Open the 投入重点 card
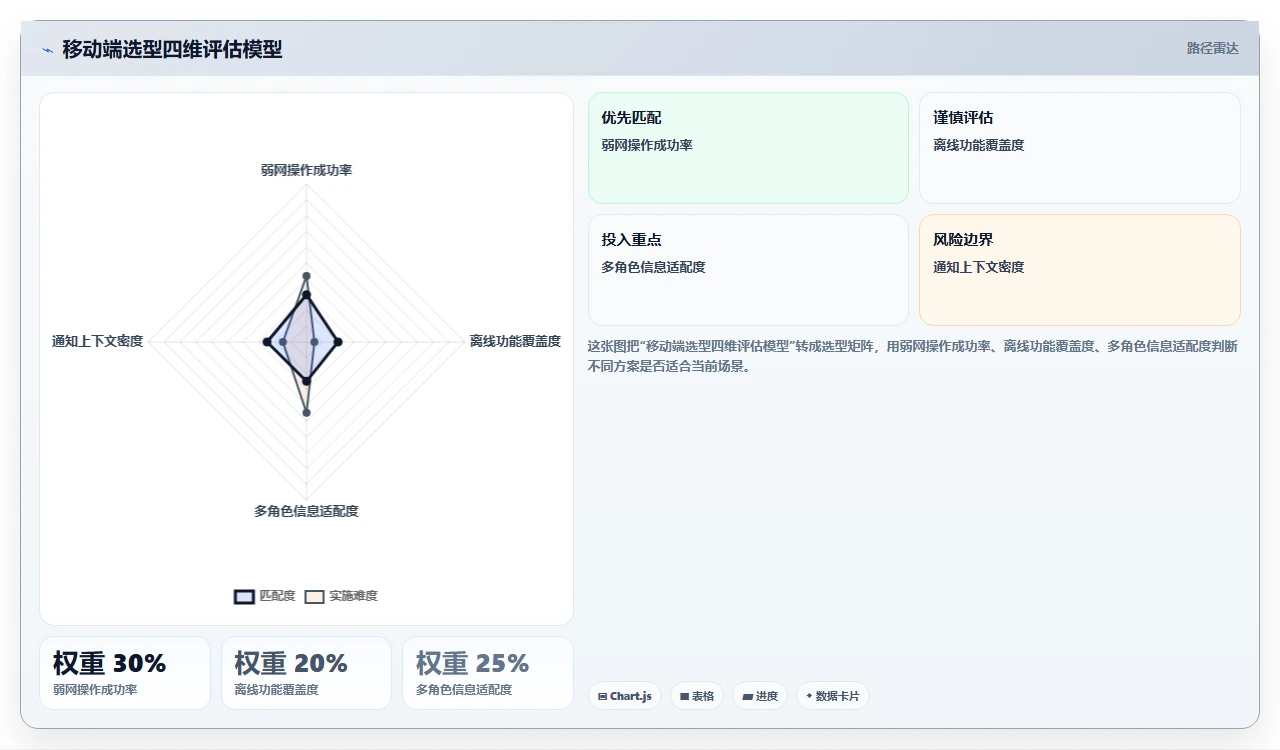The width and height of the screenshot is (1280, 750). 748,270
